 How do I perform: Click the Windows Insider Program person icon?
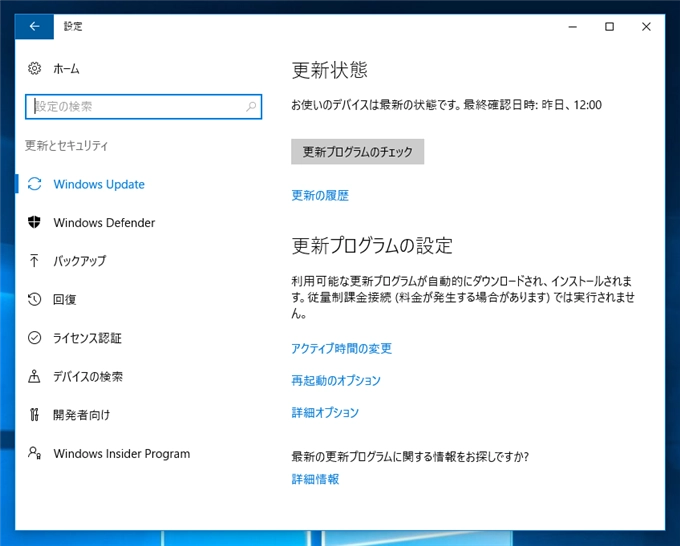point(34,453)
